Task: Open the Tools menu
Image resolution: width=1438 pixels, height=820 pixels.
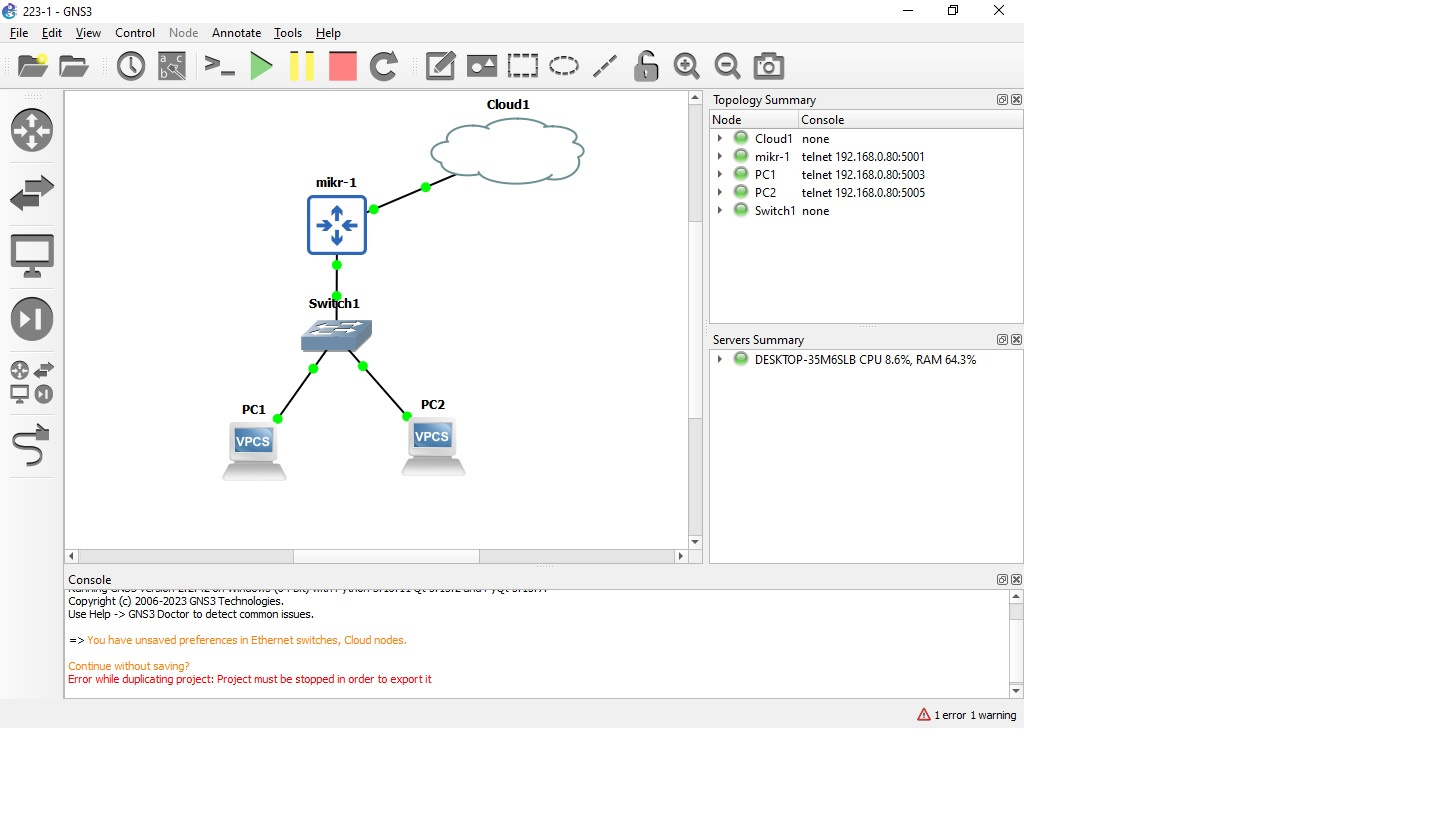Action: coord(288,33)
